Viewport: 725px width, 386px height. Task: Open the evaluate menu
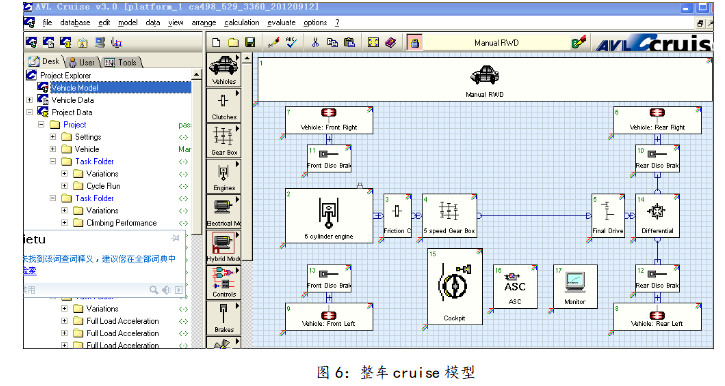pyautogui.click(x=281, y=22)
